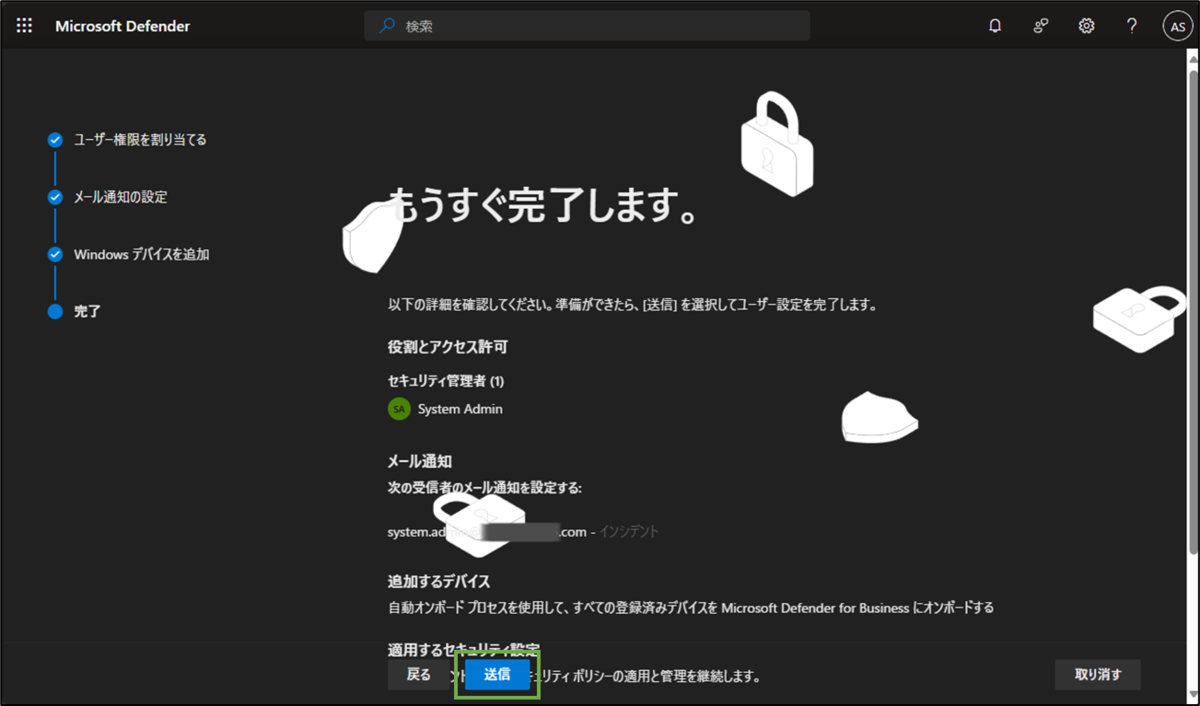Click the 送信 submit button
1200x706 pixels.
497,675
